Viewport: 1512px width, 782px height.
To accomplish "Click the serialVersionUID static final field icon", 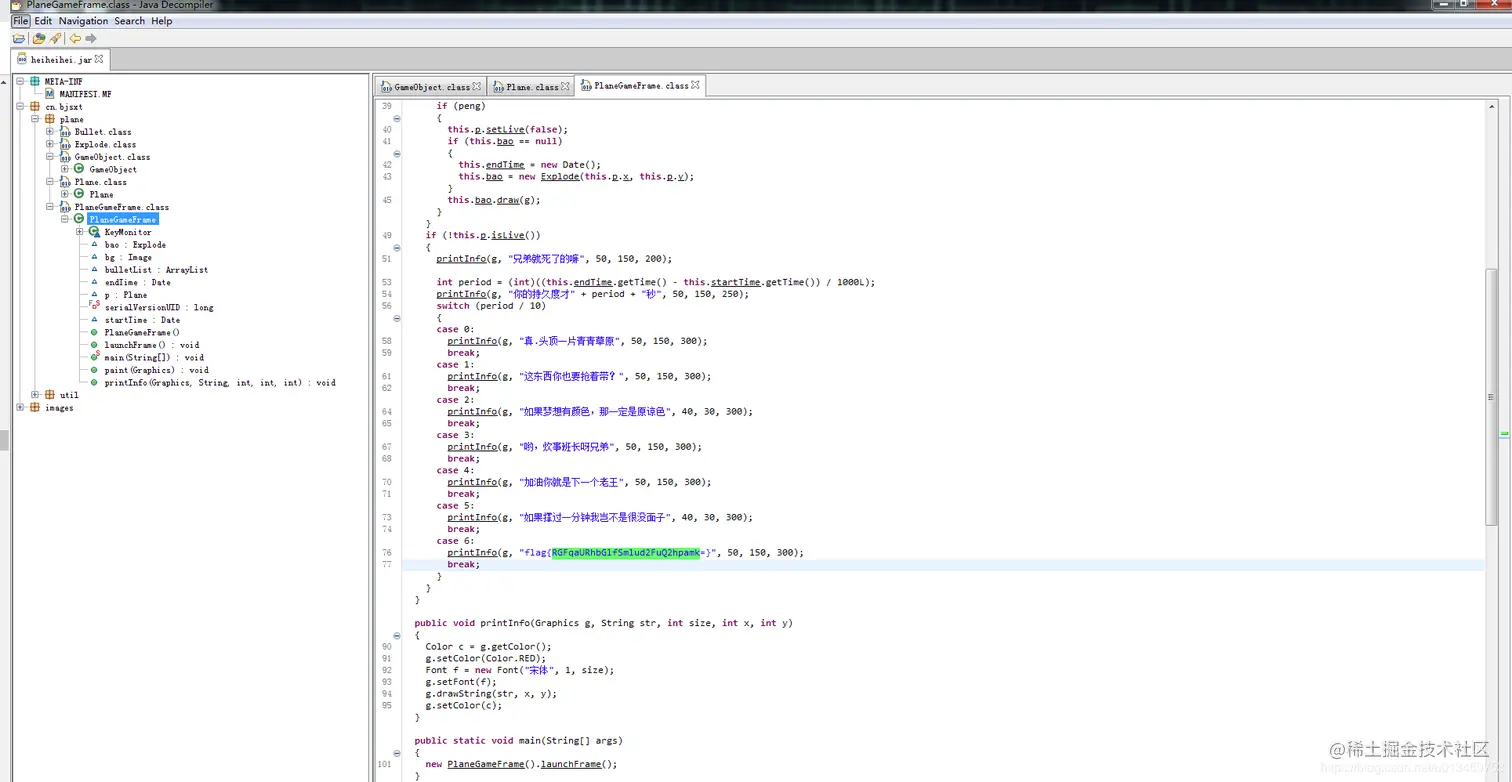I will (95, 307).
